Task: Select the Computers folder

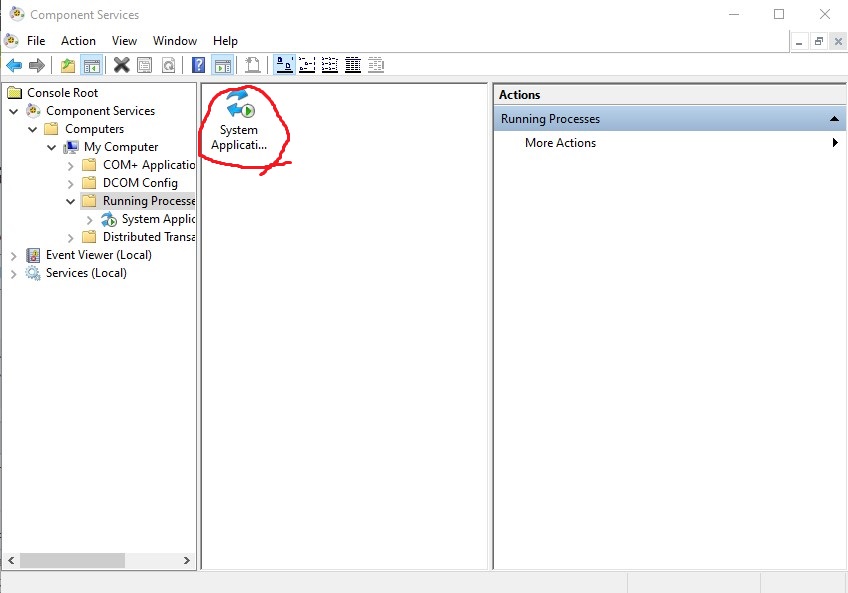Action: tap(95, 129)
